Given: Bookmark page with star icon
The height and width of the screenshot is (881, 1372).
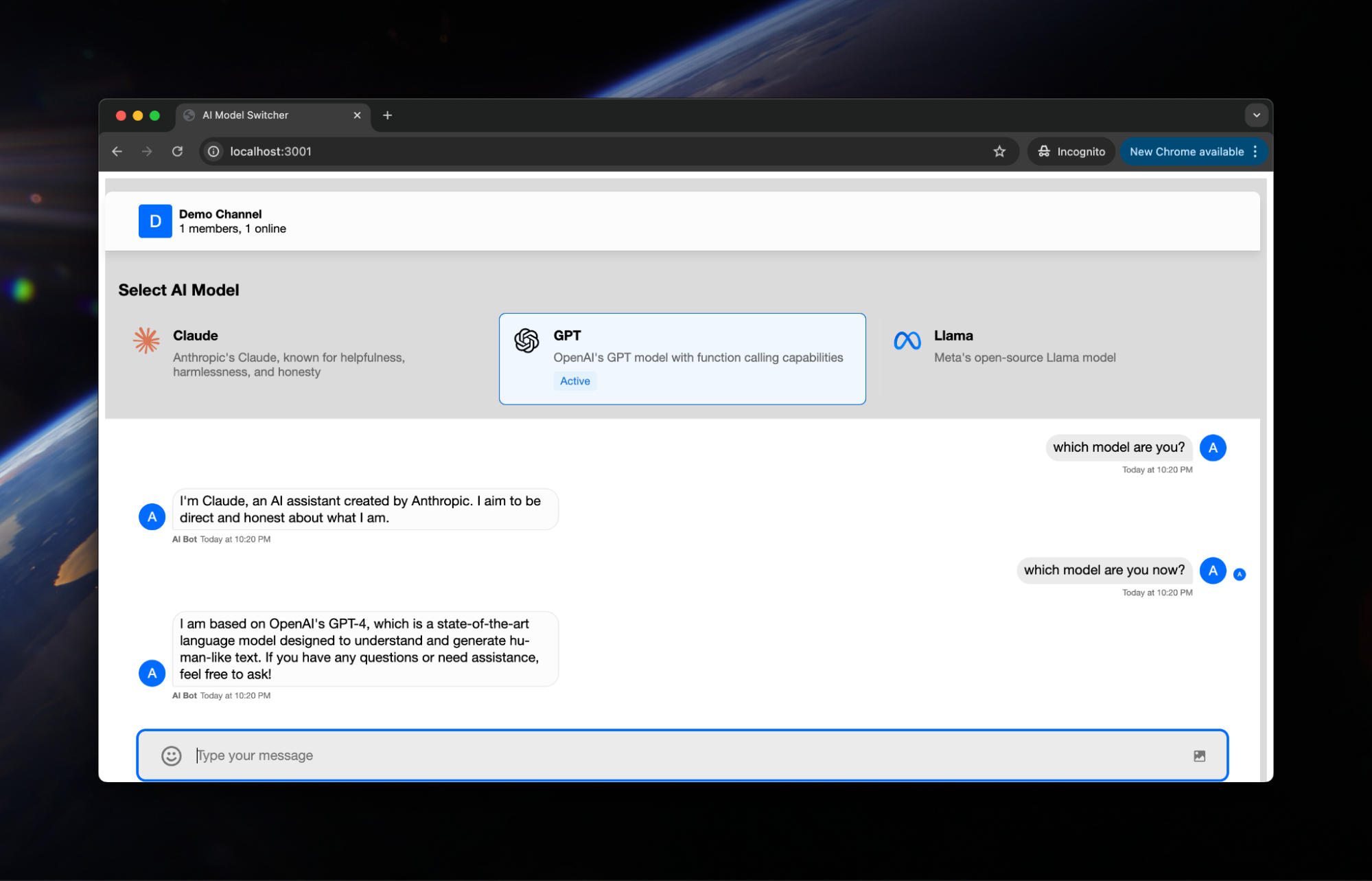Looking at the screenshot, I should coord(999,151).
